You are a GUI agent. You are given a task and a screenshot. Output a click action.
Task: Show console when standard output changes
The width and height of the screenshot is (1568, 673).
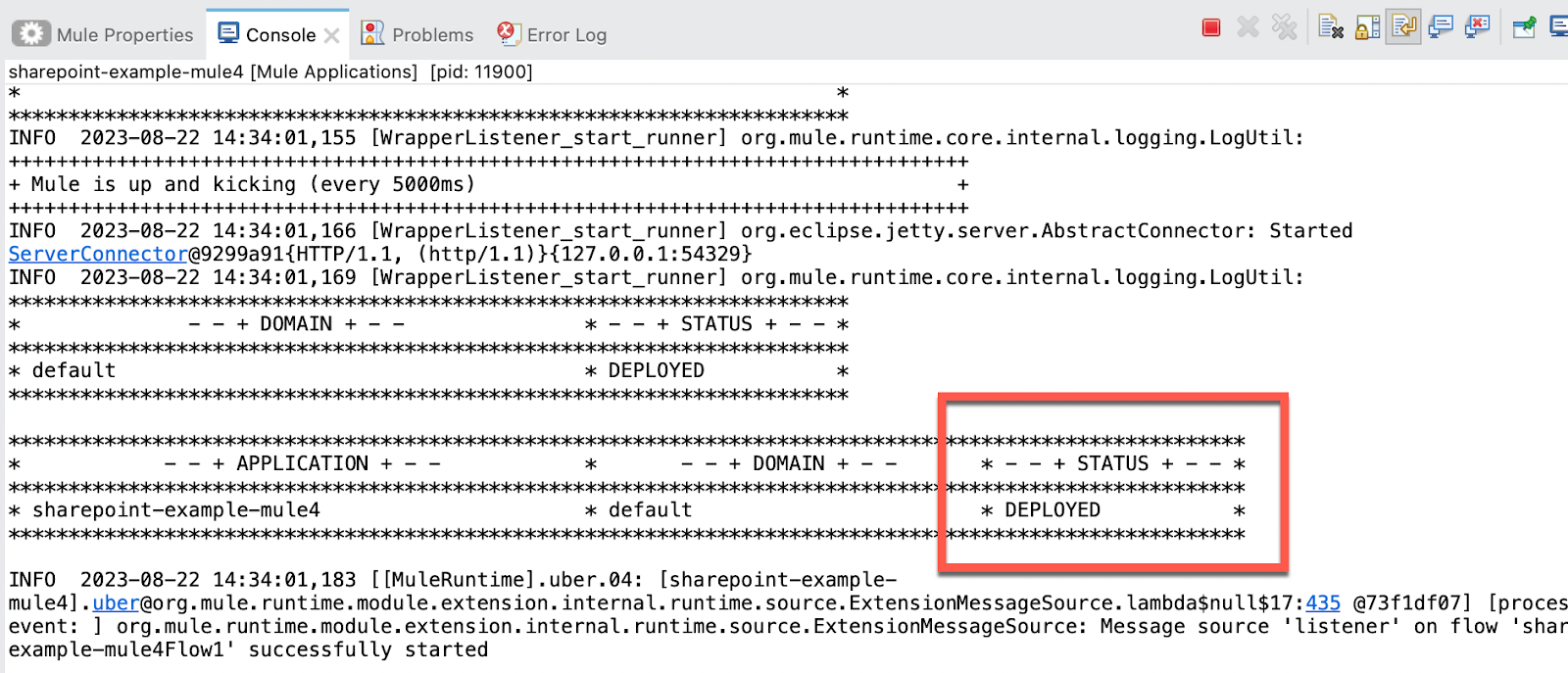(x=1441, y=27)
